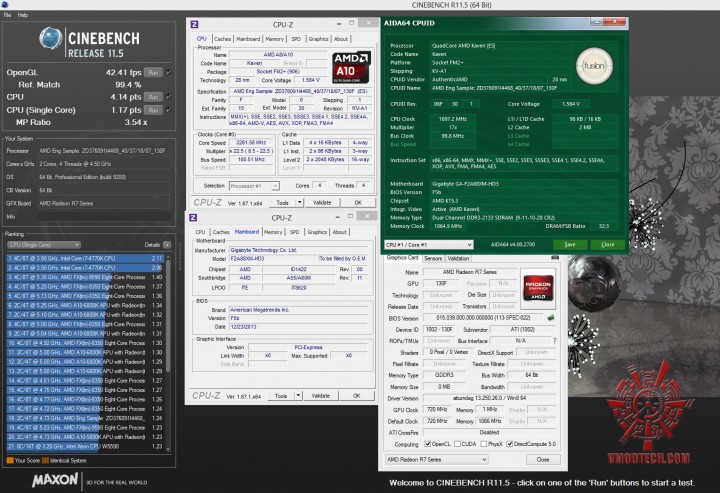The height and width of the screenshot is (493, 720).
Task: Click OK in lower CPU-Z window
Action: tap(357, 396)
